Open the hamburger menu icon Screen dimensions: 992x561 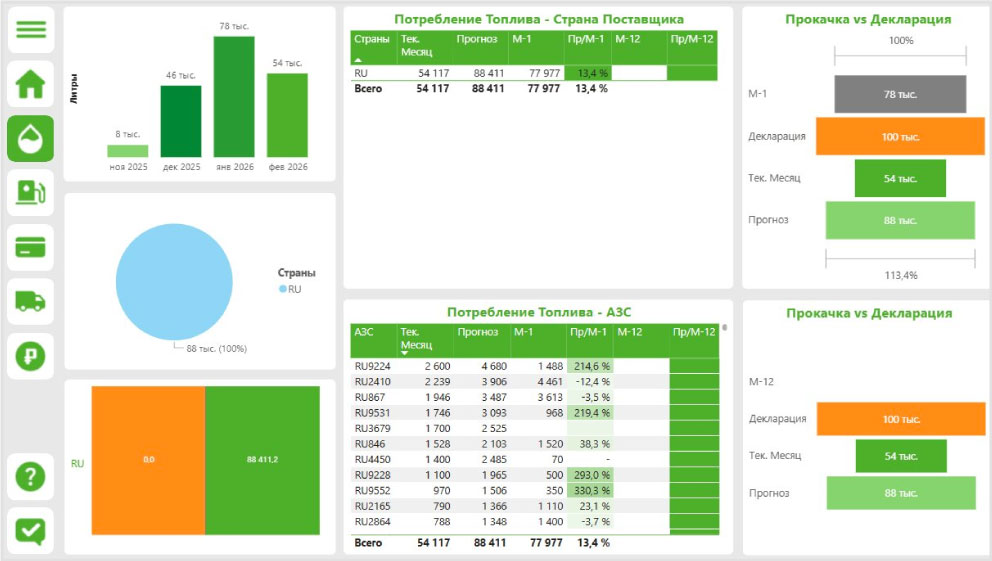click(x=31, y=30)
